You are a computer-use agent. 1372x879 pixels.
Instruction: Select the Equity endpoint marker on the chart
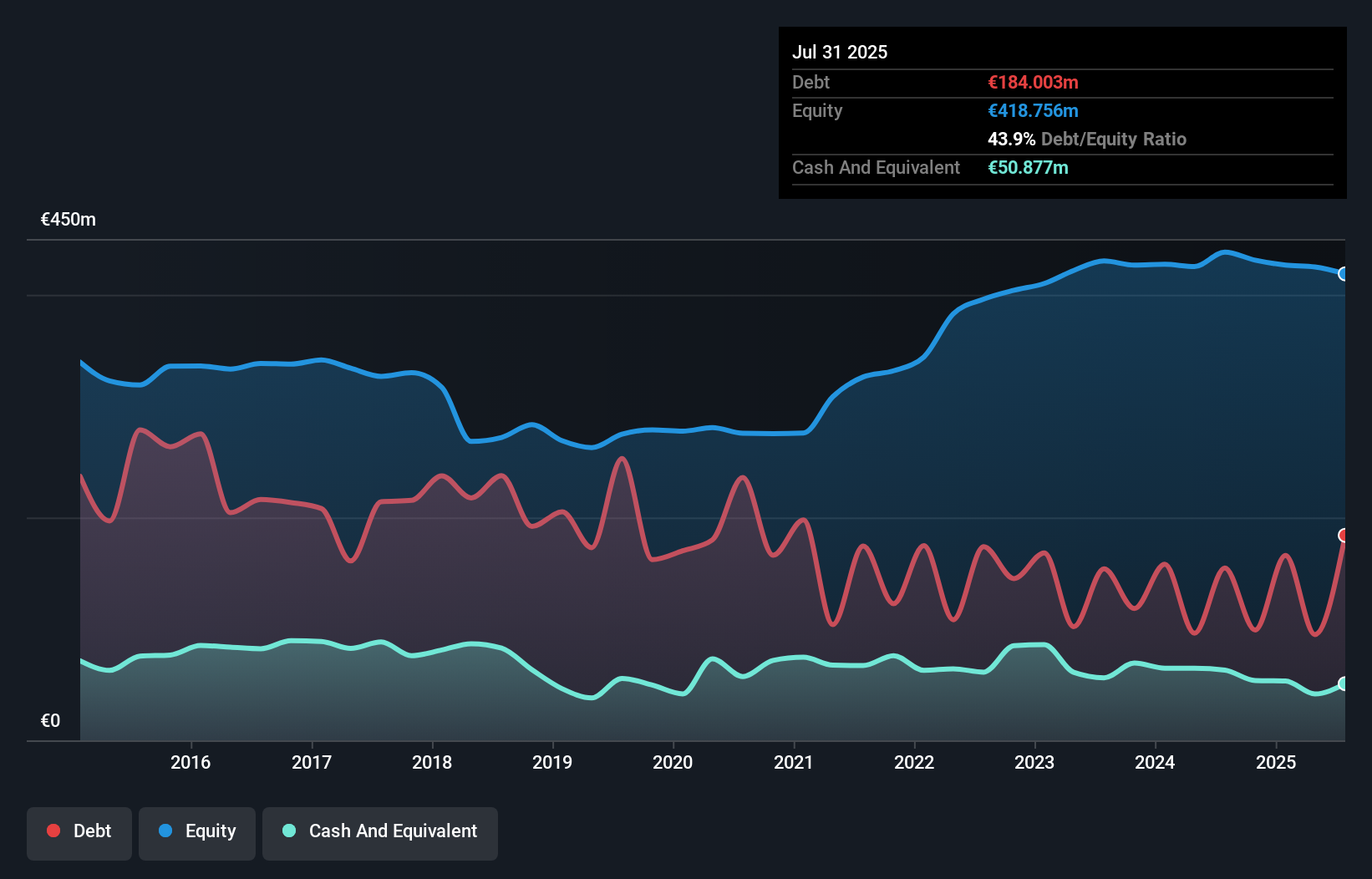1344,273
